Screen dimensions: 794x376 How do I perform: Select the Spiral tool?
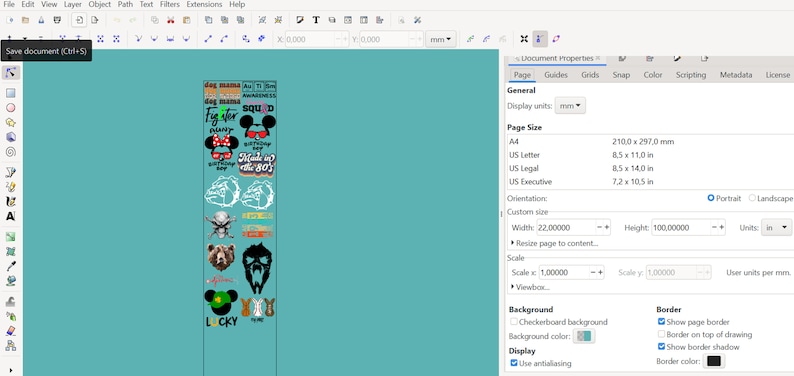[10, 152]
